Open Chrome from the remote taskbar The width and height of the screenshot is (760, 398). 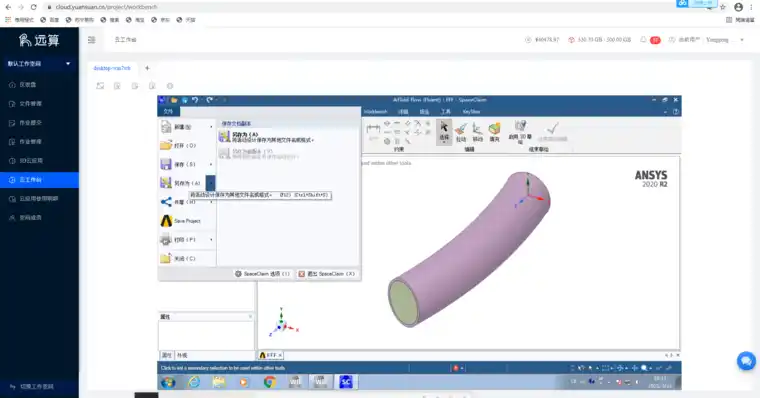[269, 382]
